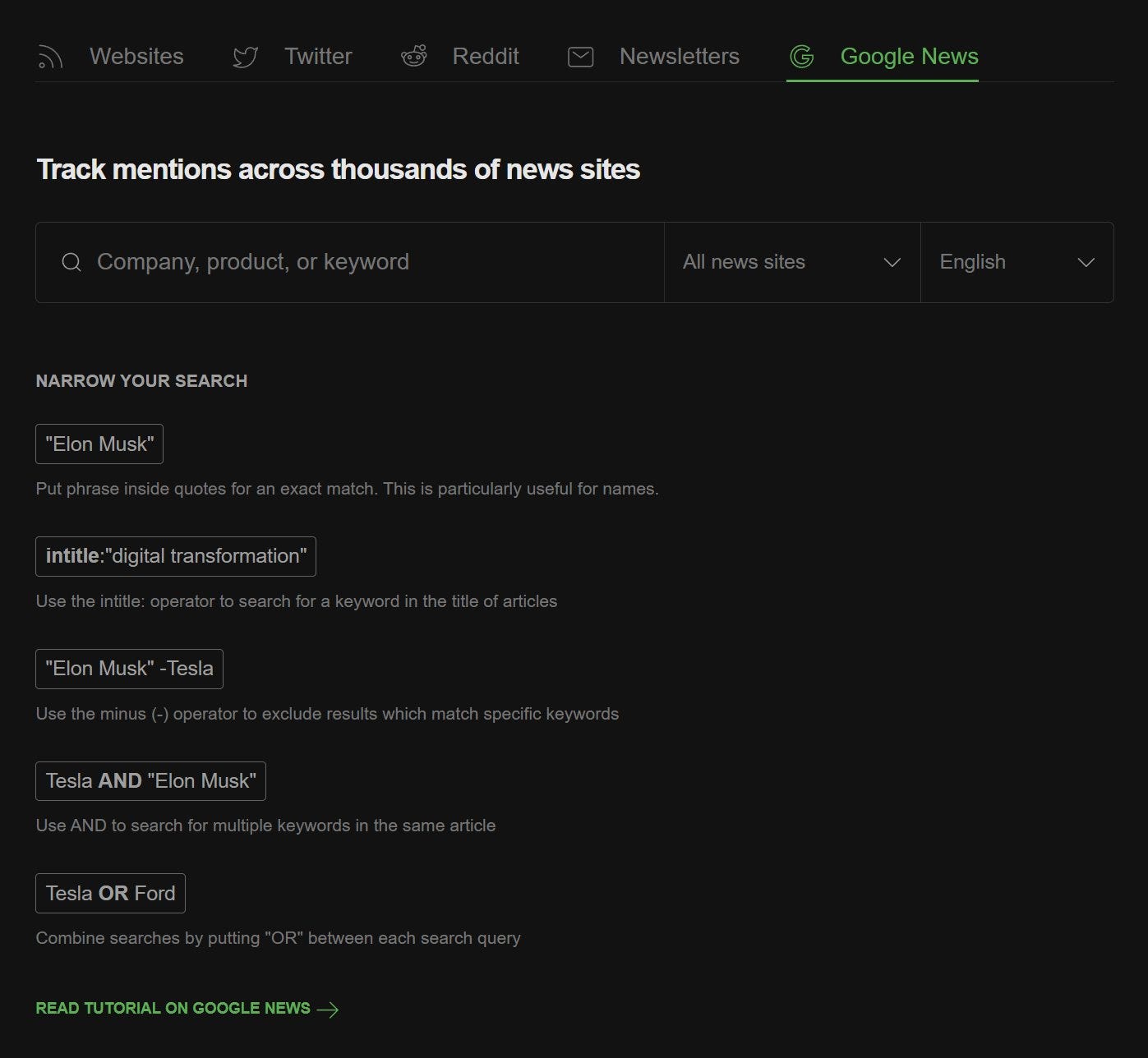Expand the chevron next to All news sites
Screen dimensions: 1148x1058
click(892, 263)
